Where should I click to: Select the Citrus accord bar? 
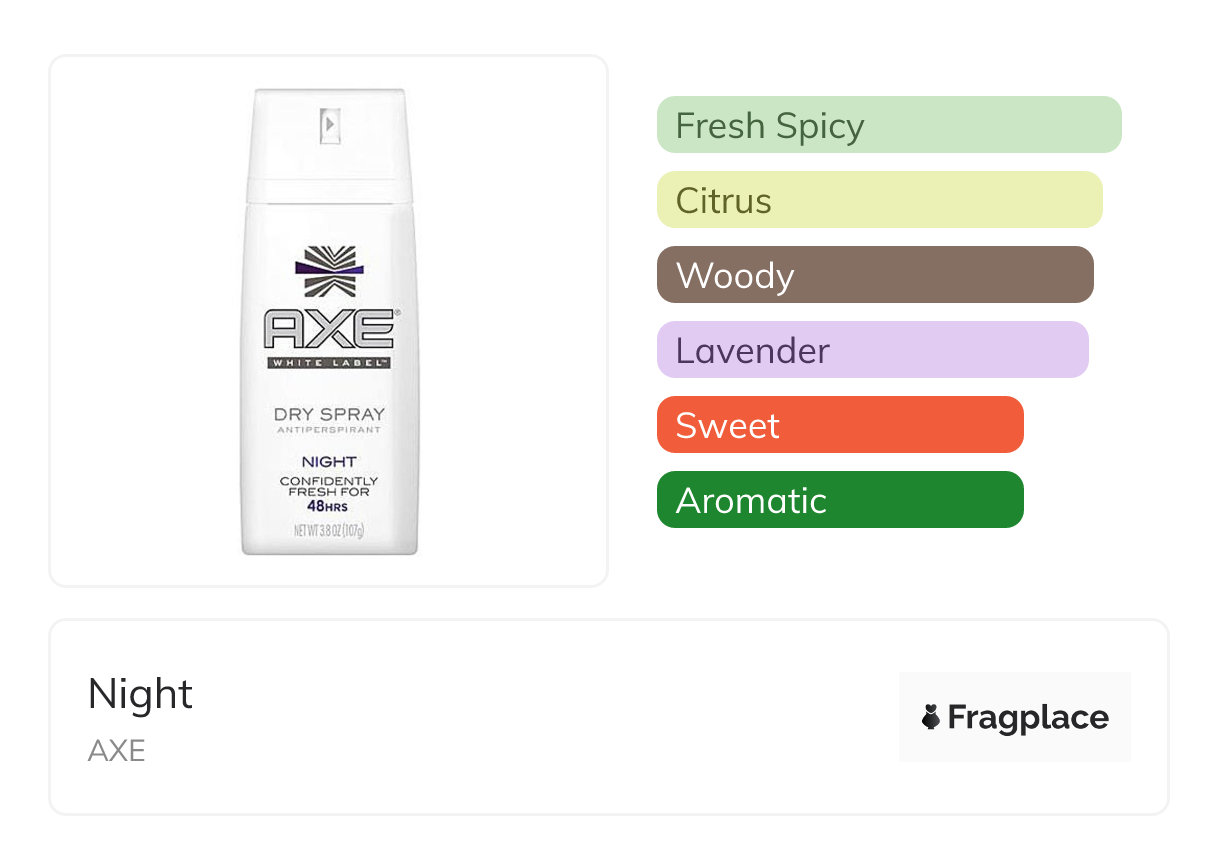tap(879, 200)
